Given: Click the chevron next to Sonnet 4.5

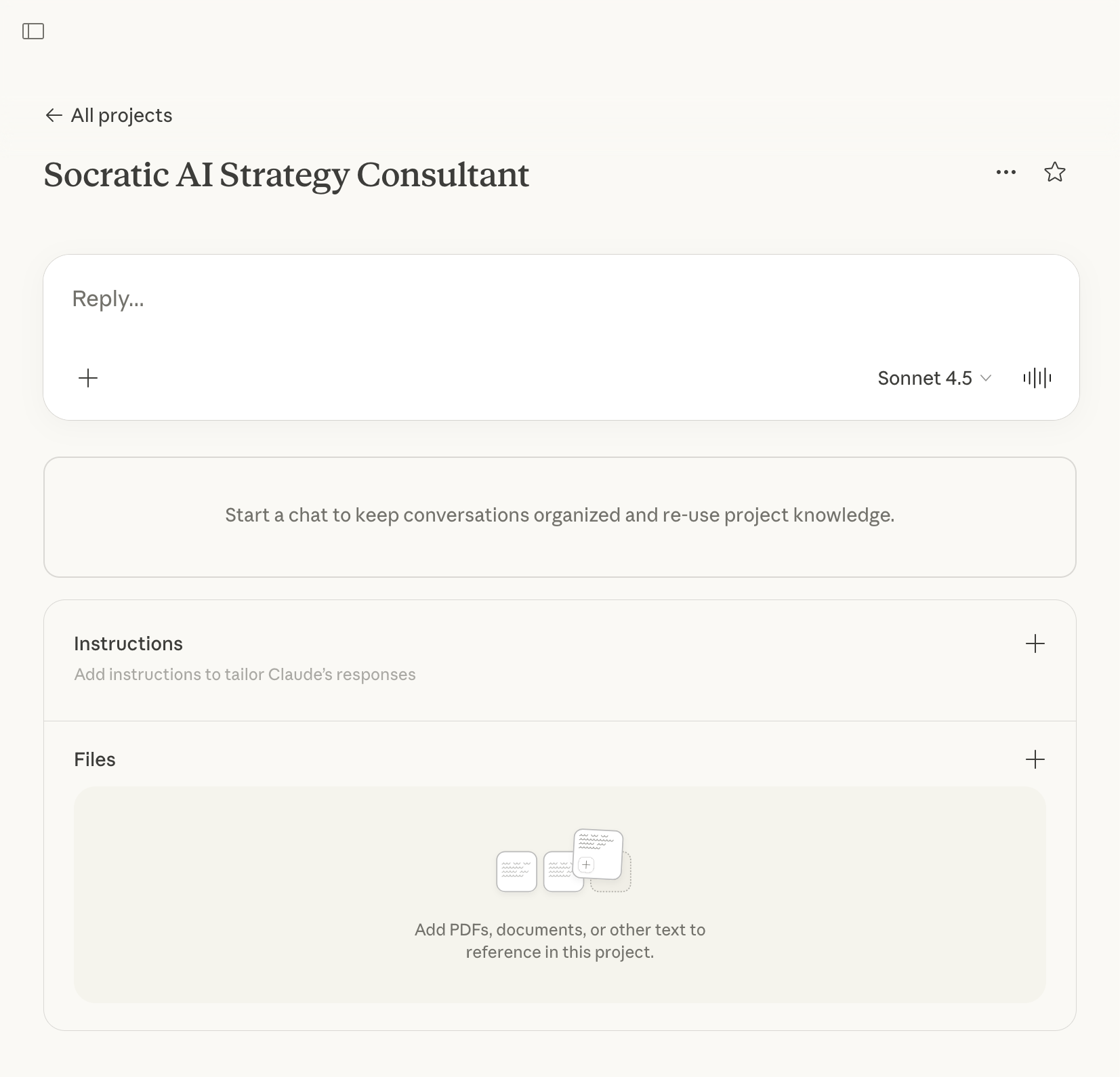Looking at the screenshot, I should (x=987, y=378).
